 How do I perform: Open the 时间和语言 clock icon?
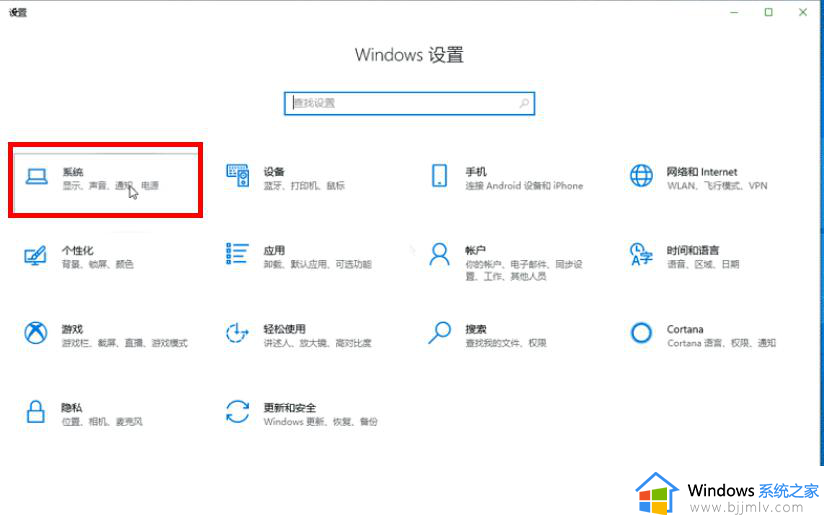click(641, 254)
